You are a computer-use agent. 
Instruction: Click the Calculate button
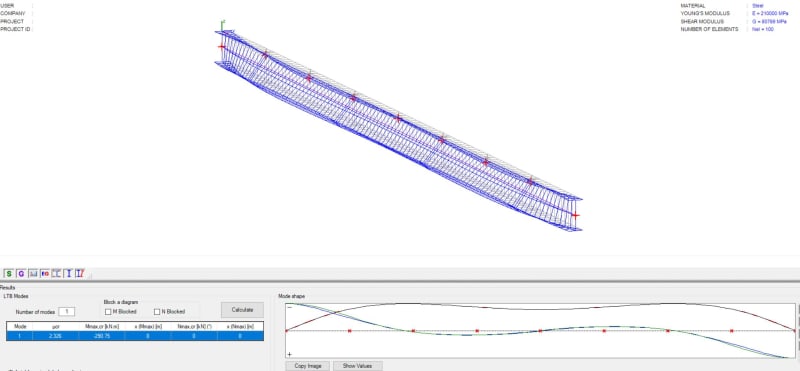pos(242,310)
